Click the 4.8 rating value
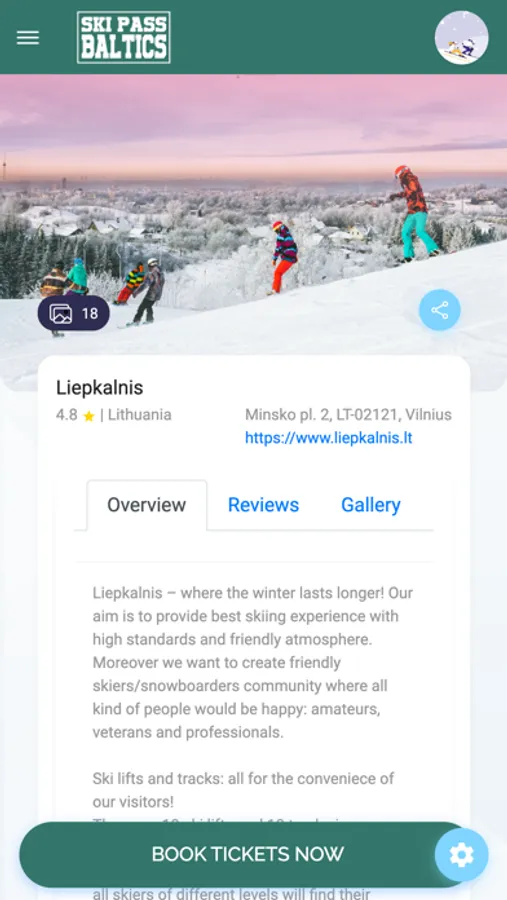This screenshot has height=900, width=507. click(x=67, y=415)
